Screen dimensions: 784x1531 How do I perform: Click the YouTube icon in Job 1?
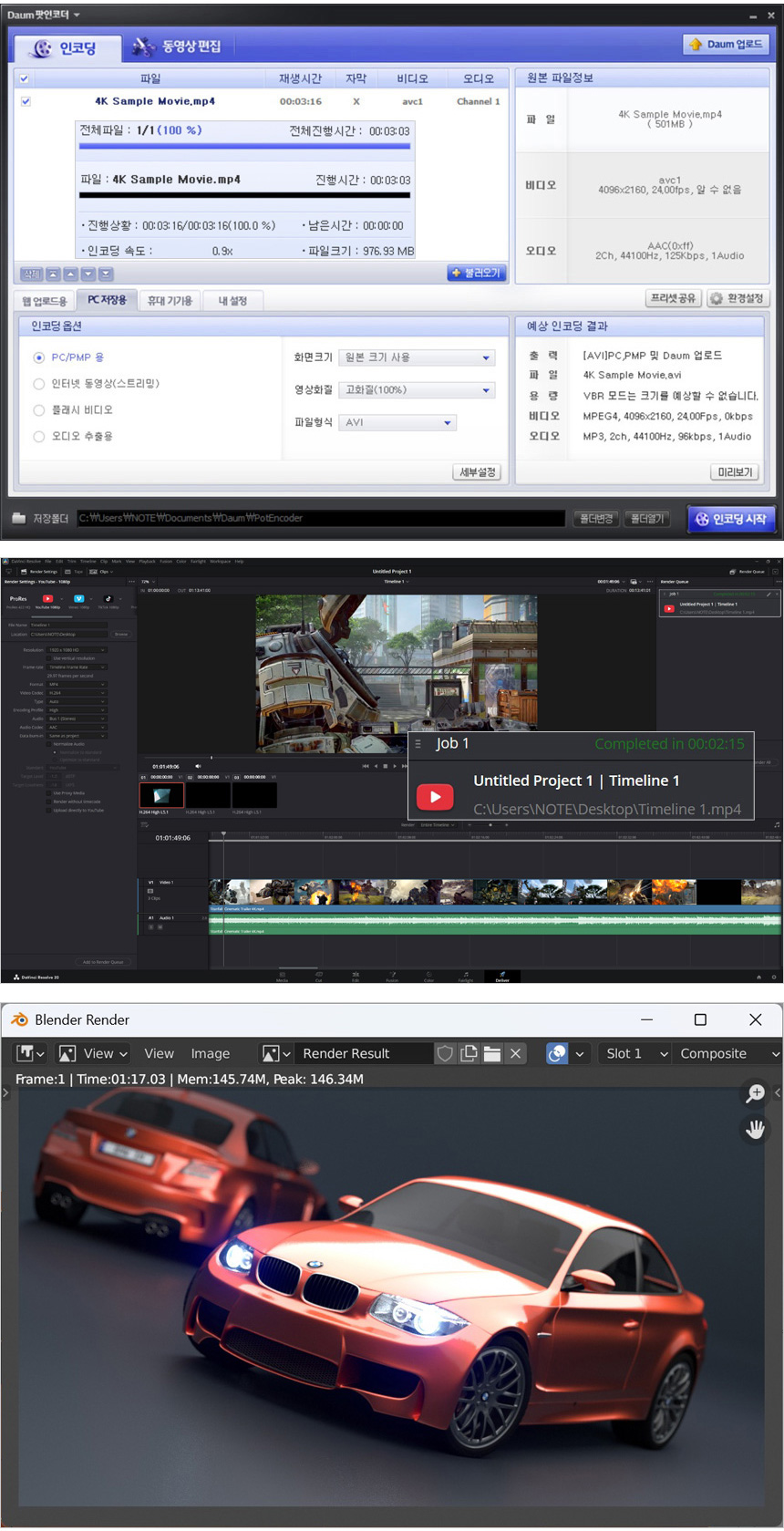tap(435, 796)
